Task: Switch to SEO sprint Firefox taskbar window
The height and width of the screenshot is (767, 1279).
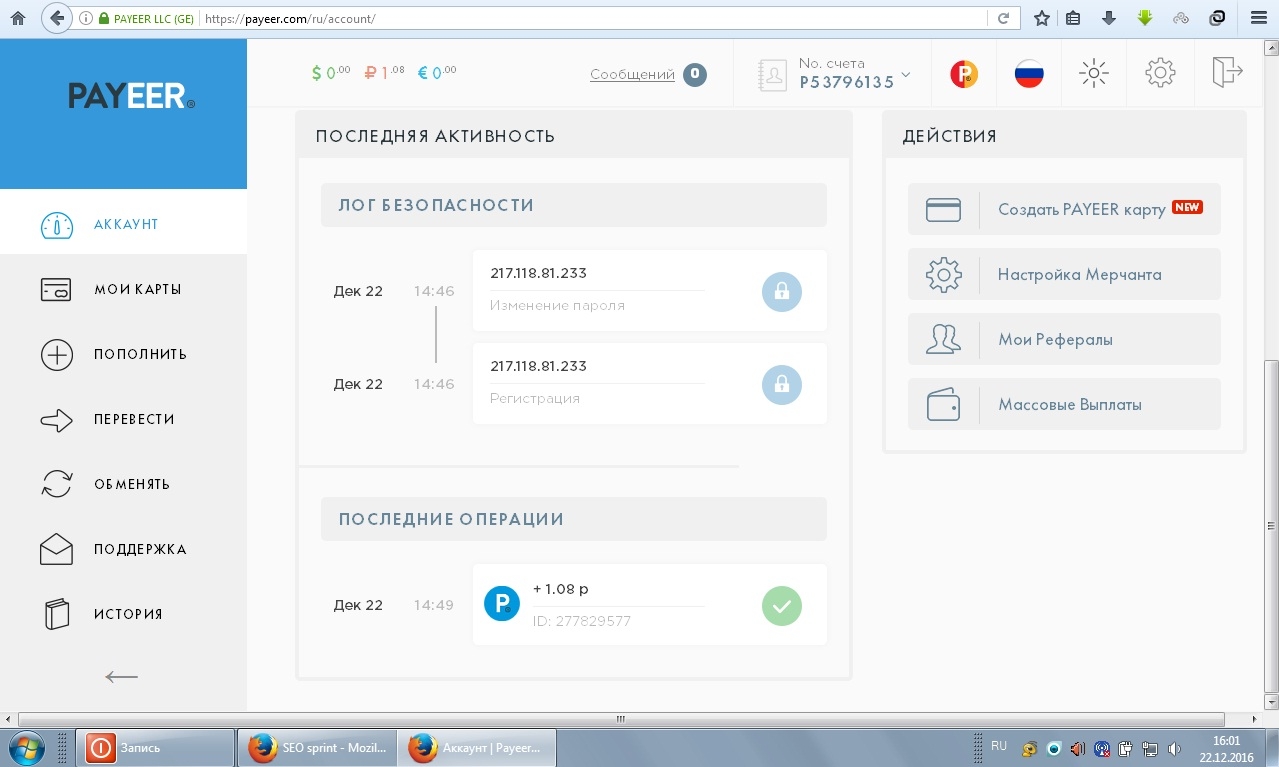Action: [317, 747]
